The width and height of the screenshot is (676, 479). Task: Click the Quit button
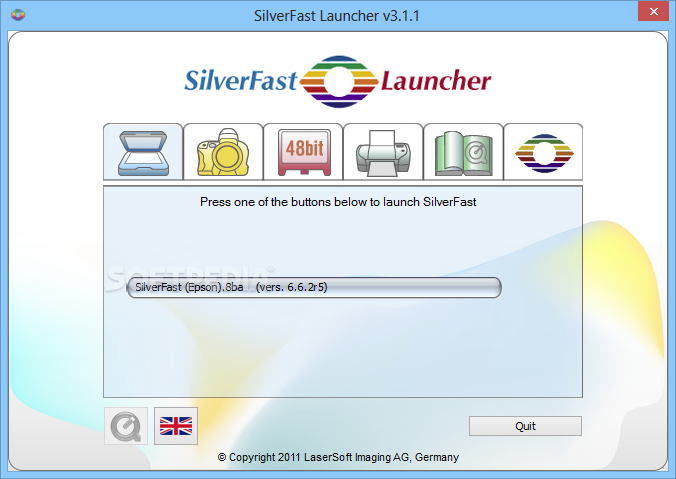(525, 426)
